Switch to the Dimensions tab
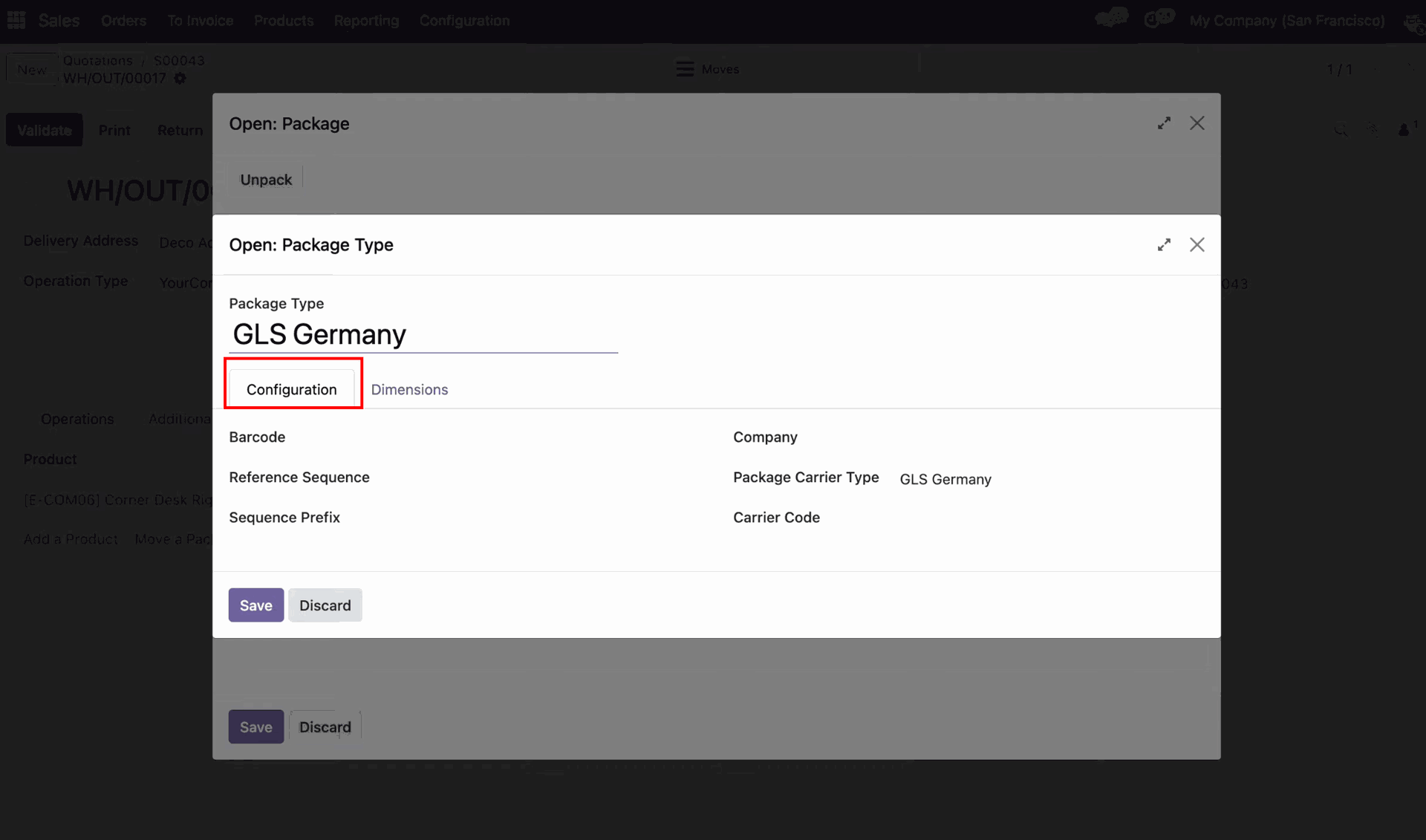Screen dimensions: 1426x840 [x=409, y=390]
